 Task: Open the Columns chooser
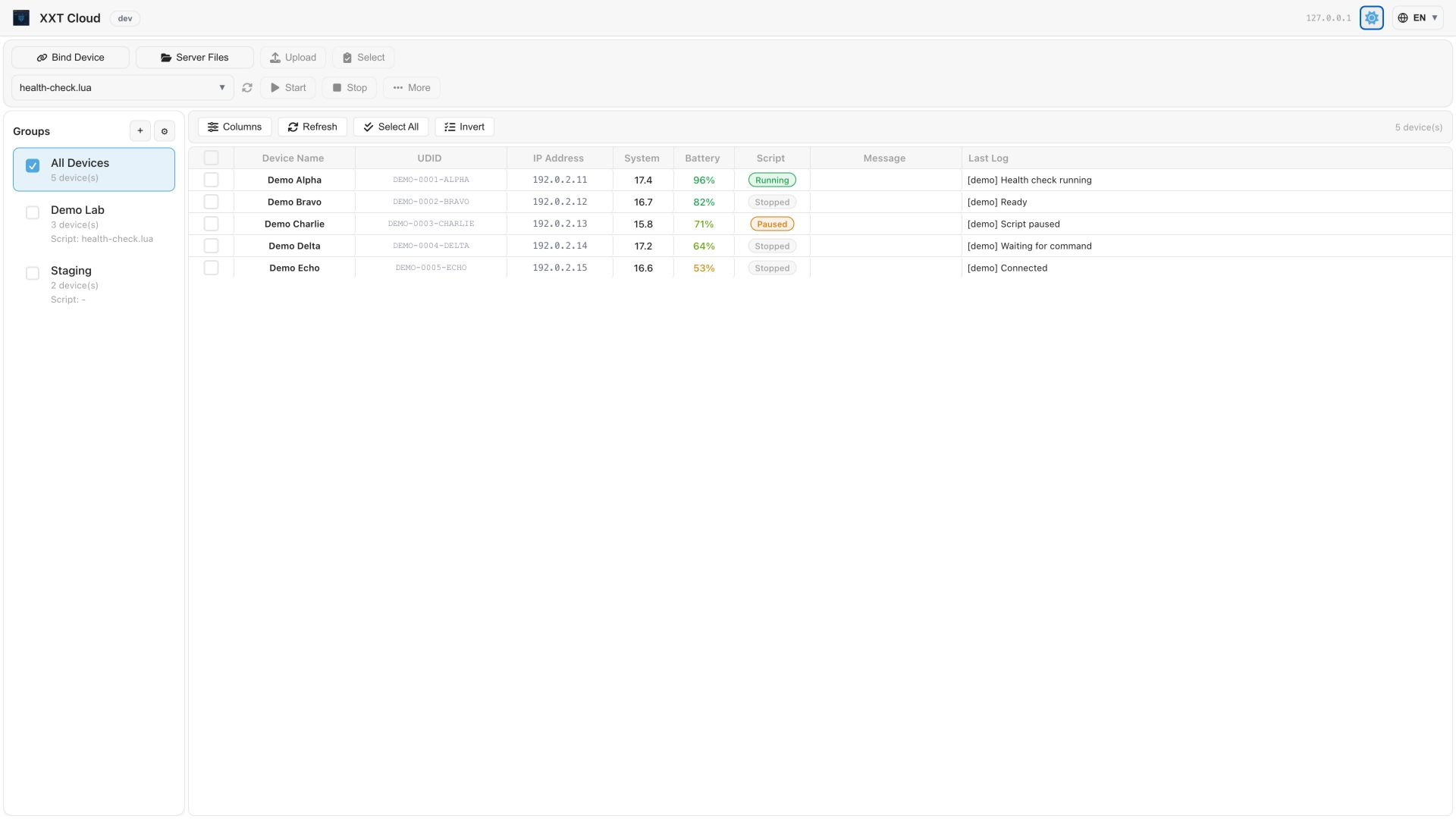(x=235, y=127)
